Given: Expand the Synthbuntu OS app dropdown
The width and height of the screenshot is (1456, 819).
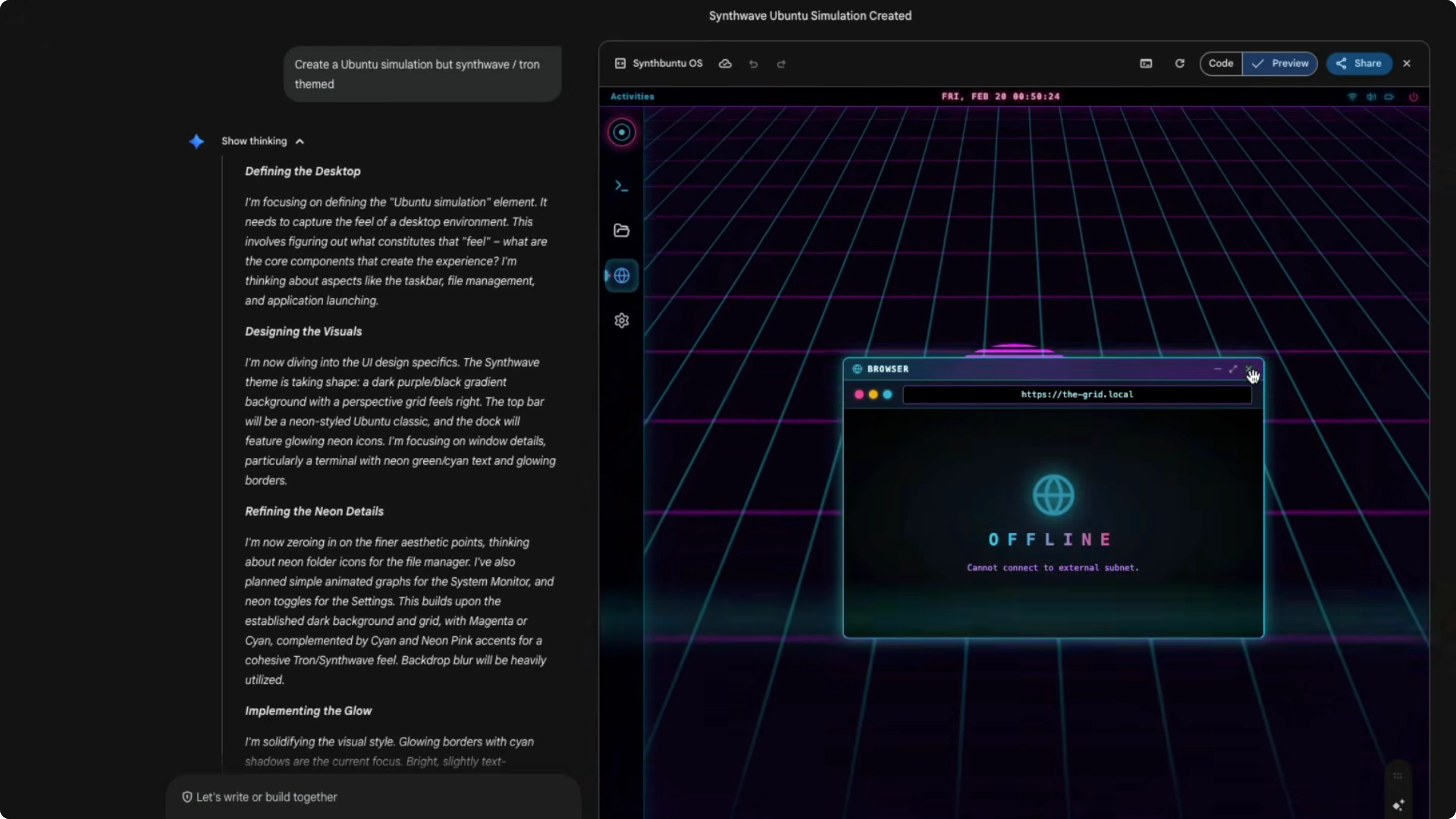Looking at the screenshot, I should tap(667, 63).
